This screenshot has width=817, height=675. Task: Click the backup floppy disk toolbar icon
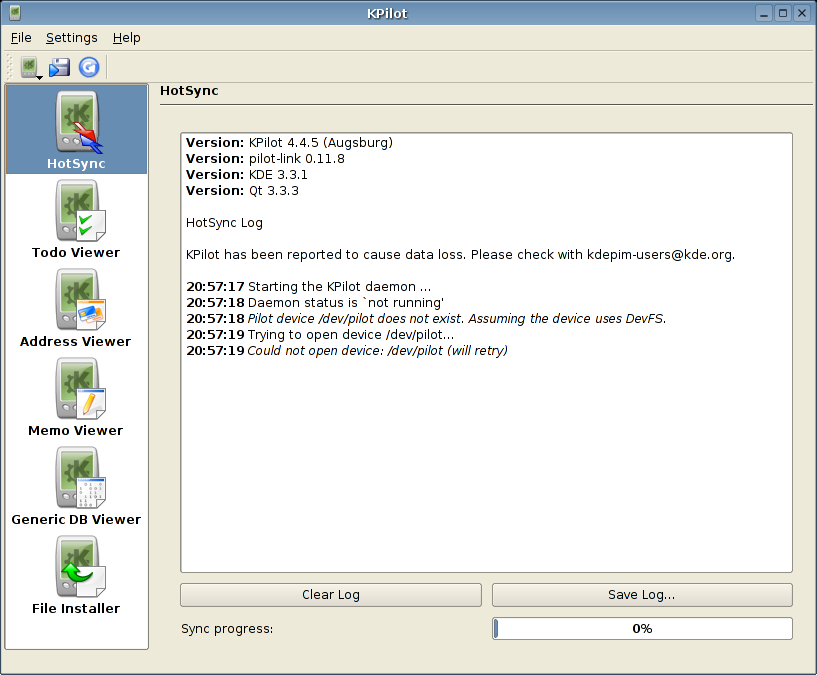[59, 67]
